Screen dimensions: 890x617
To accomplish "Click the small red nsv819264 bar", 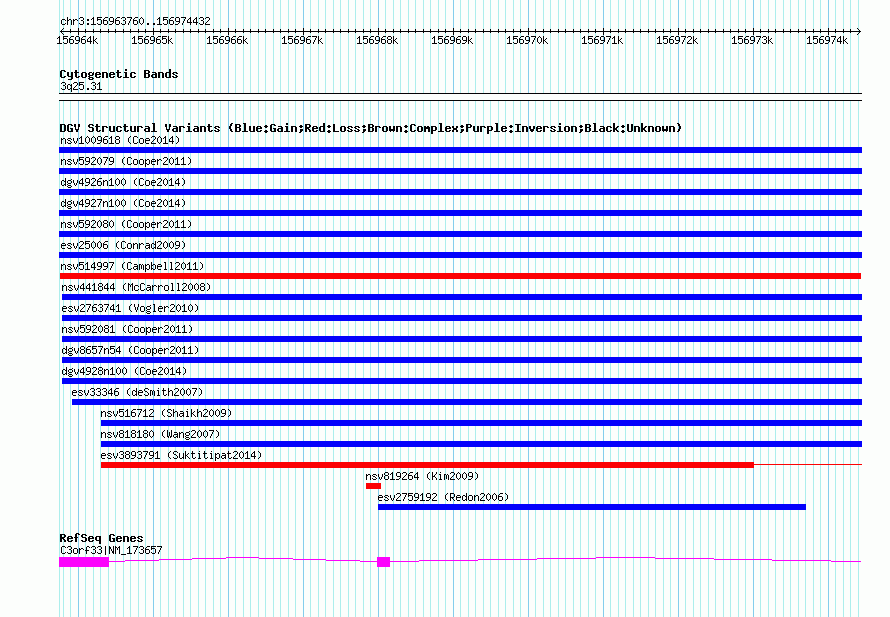I will tap(373, 486).
